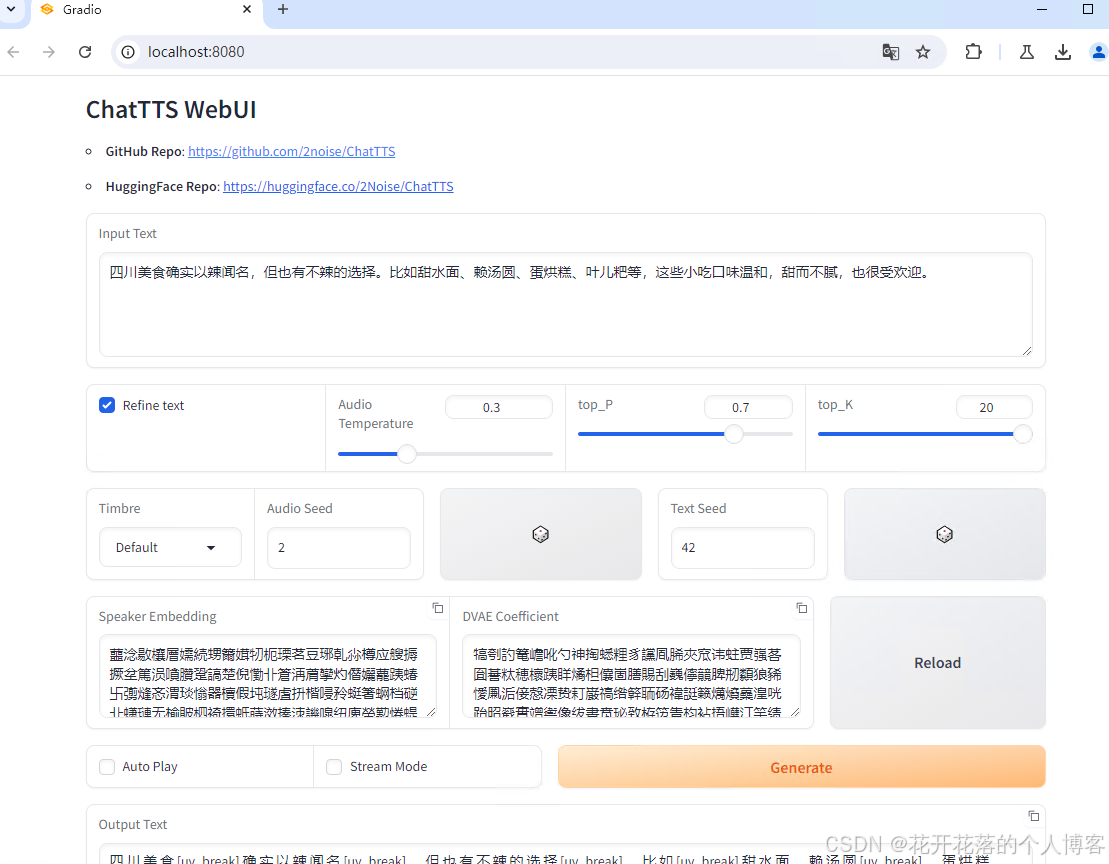Click the Timbre label

coord(120,508)
